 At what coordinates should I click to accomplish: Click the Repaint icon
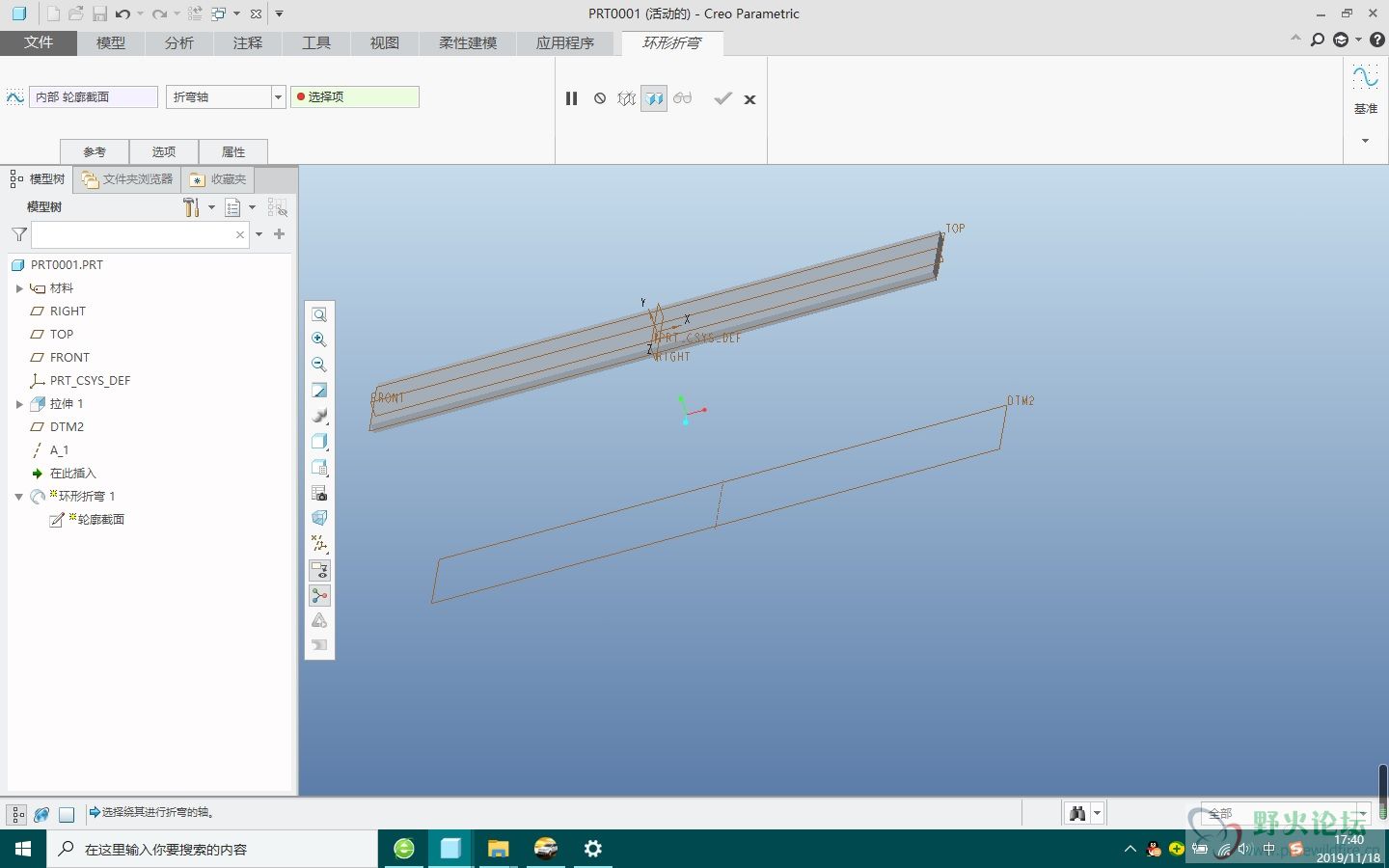coord(319,391)
